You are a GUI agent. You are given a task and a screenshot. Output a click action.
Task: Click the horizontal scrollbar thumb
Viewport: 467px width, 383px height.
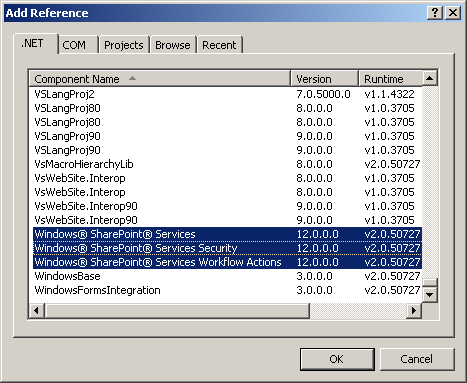click(177, 311)
